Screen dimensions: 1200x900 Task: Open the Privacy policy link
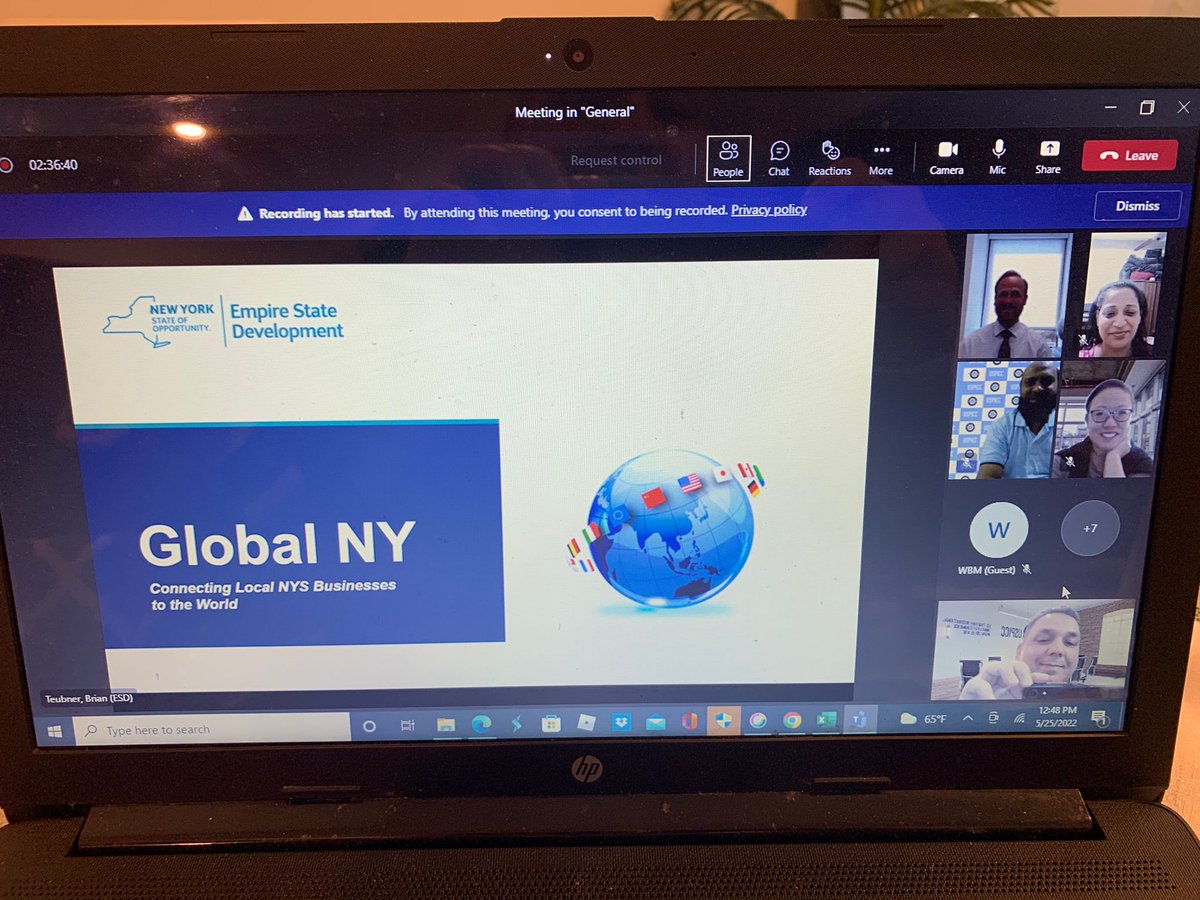click(769, 210)
